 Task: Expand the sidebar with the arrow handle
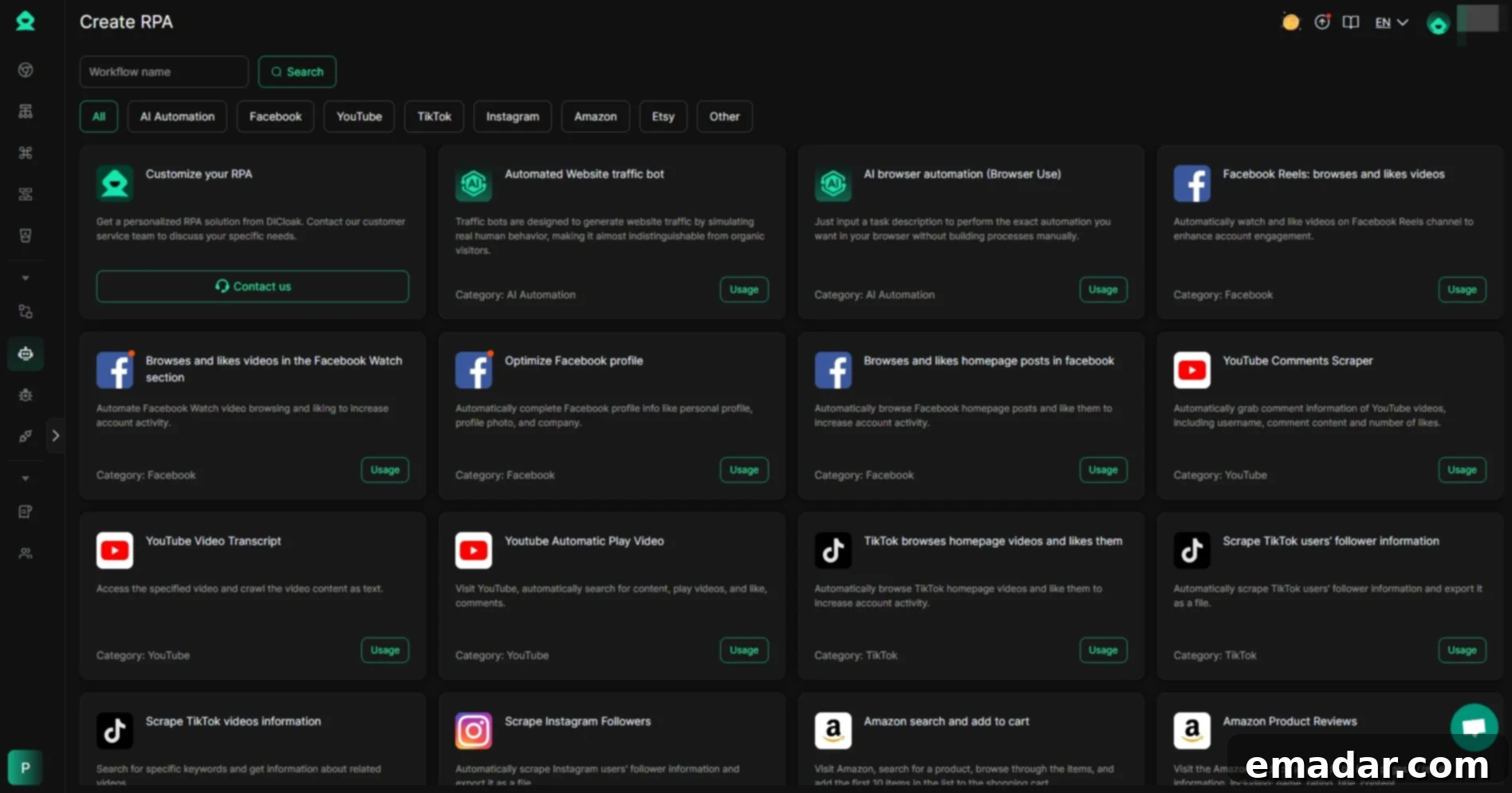55,436
